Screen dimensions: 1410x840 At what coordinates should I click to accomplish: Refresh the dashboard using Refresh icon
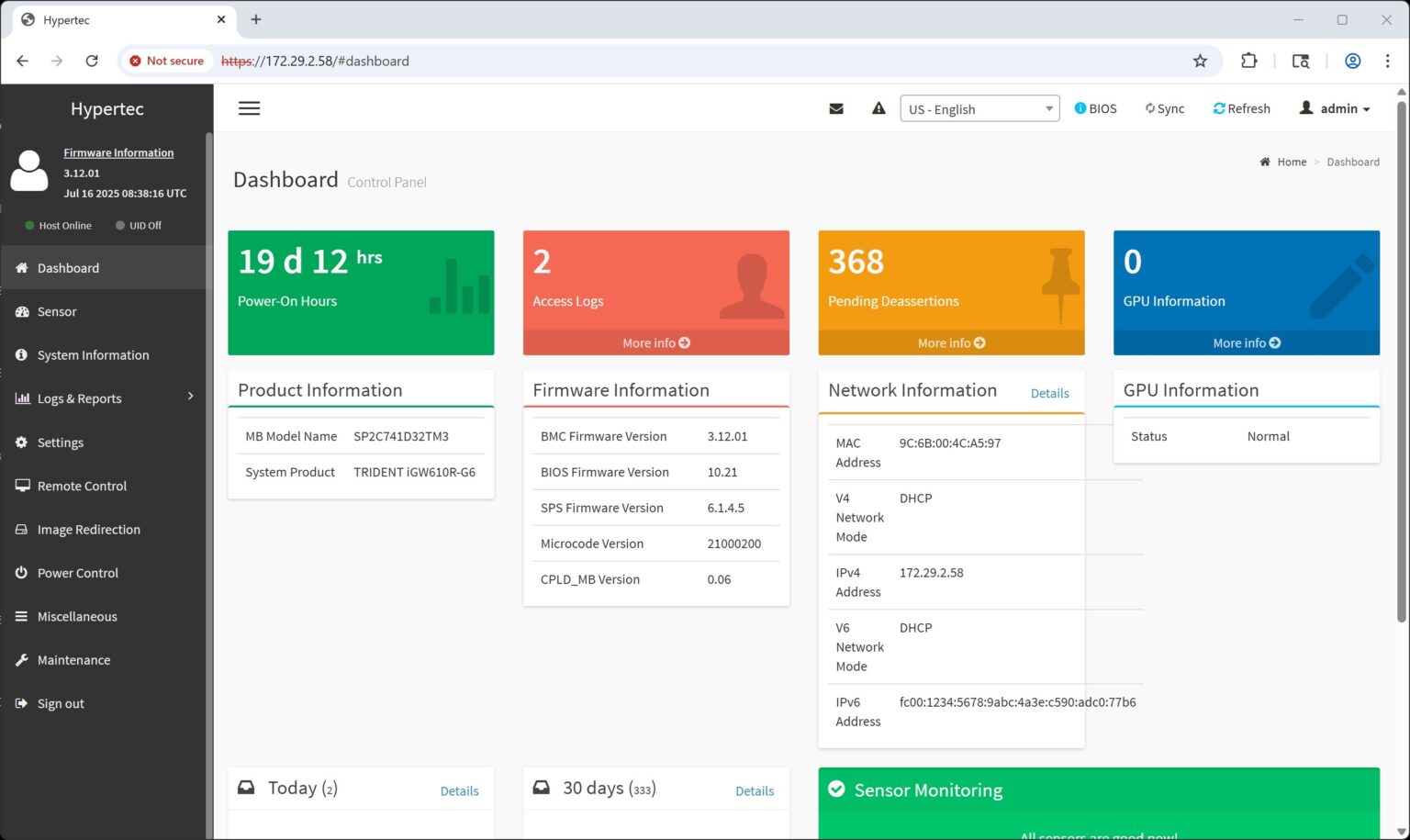1219,108
